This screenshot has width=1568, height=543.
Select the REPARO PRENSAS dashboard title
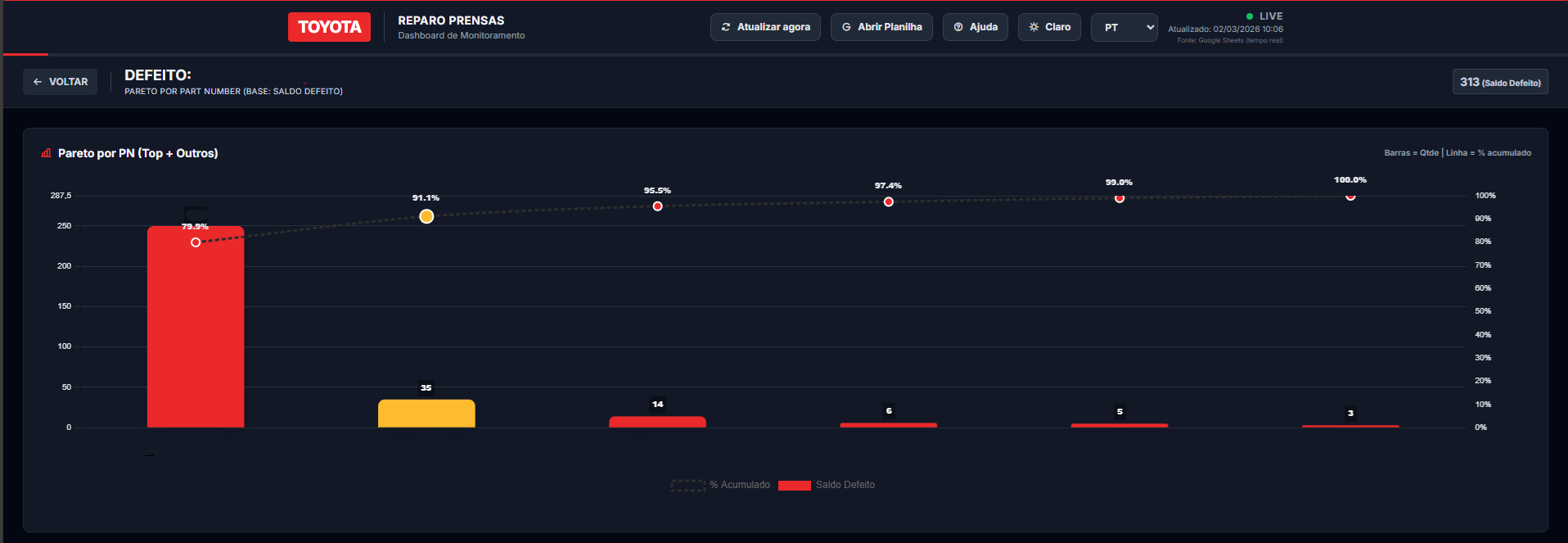coord(451,20)
